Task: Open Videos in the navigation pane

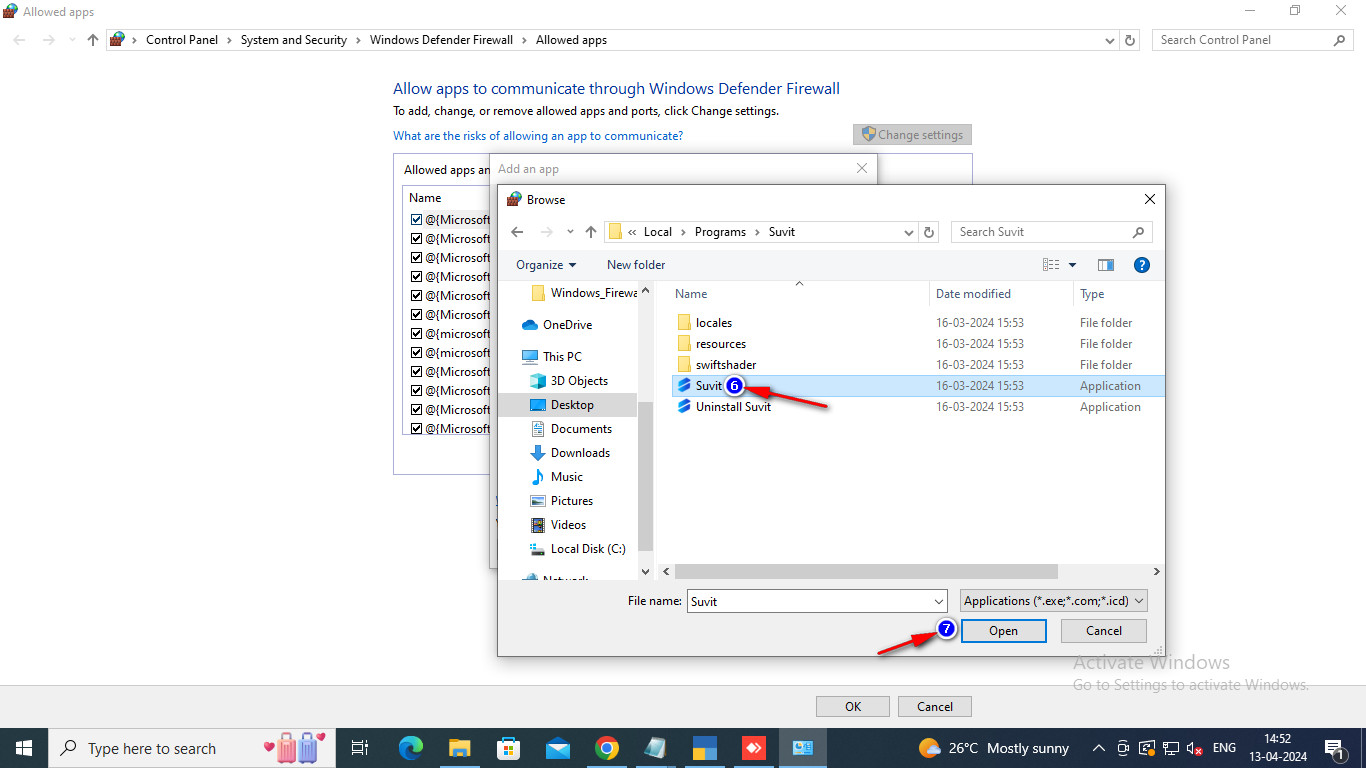Action: coord(568,525)
